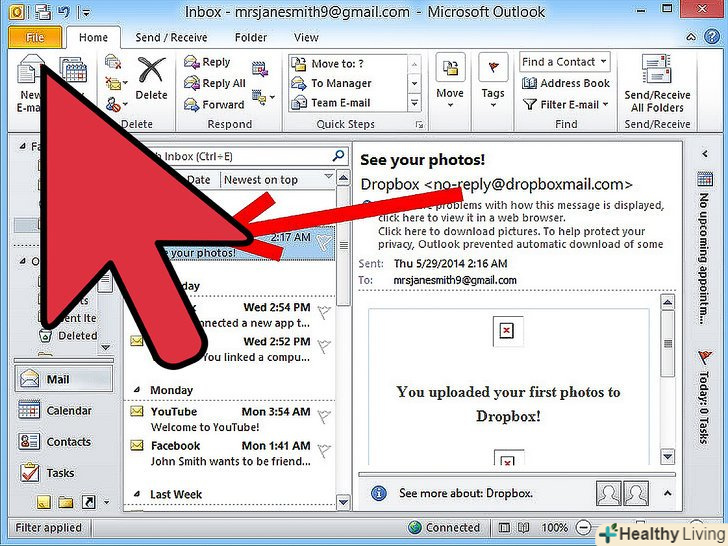The image size is (728, 546).
Task: Open the Tags dropdown button
Action: 493,82
